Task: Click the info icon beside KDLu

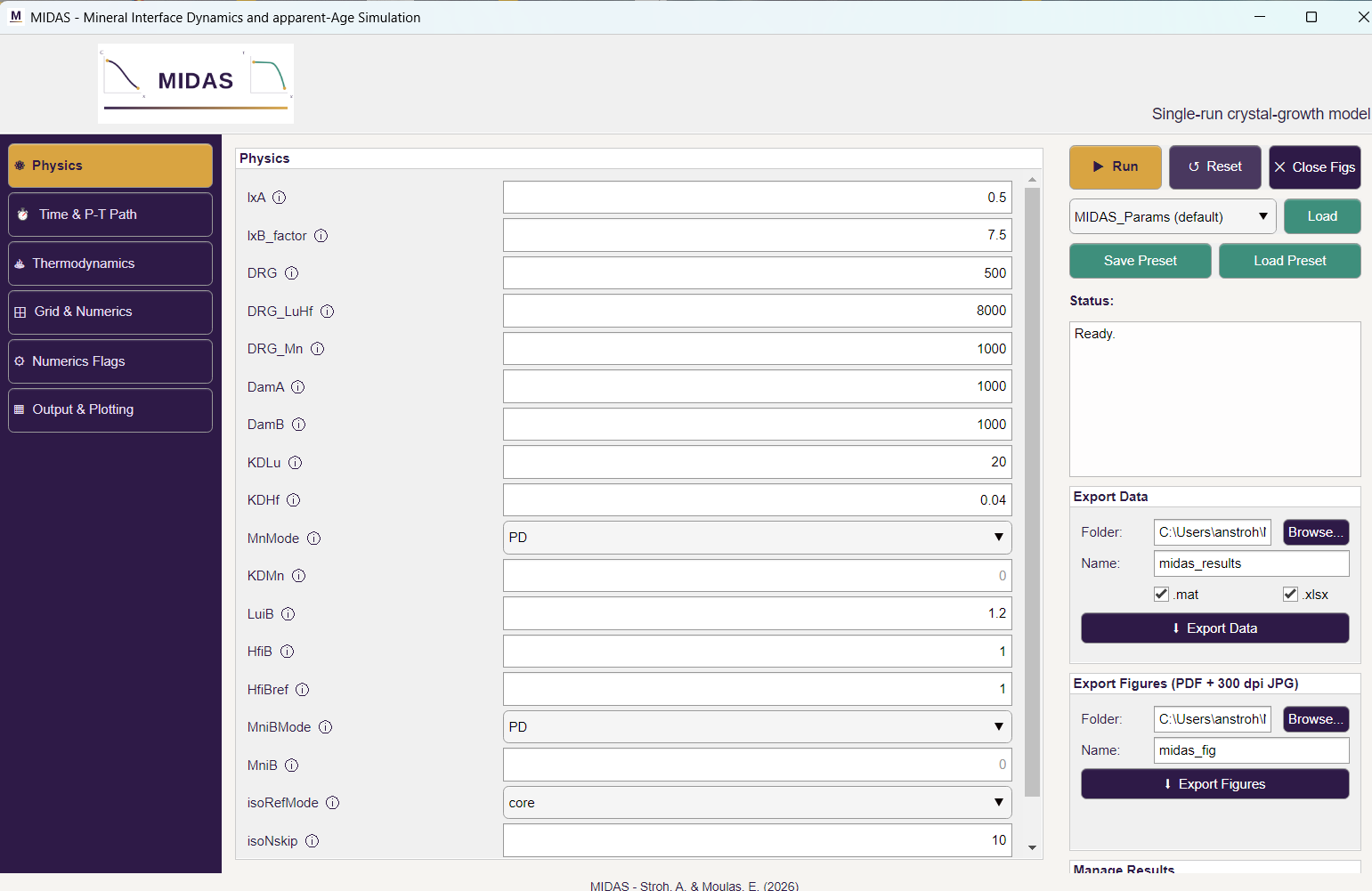Action: tap(295, 463)
